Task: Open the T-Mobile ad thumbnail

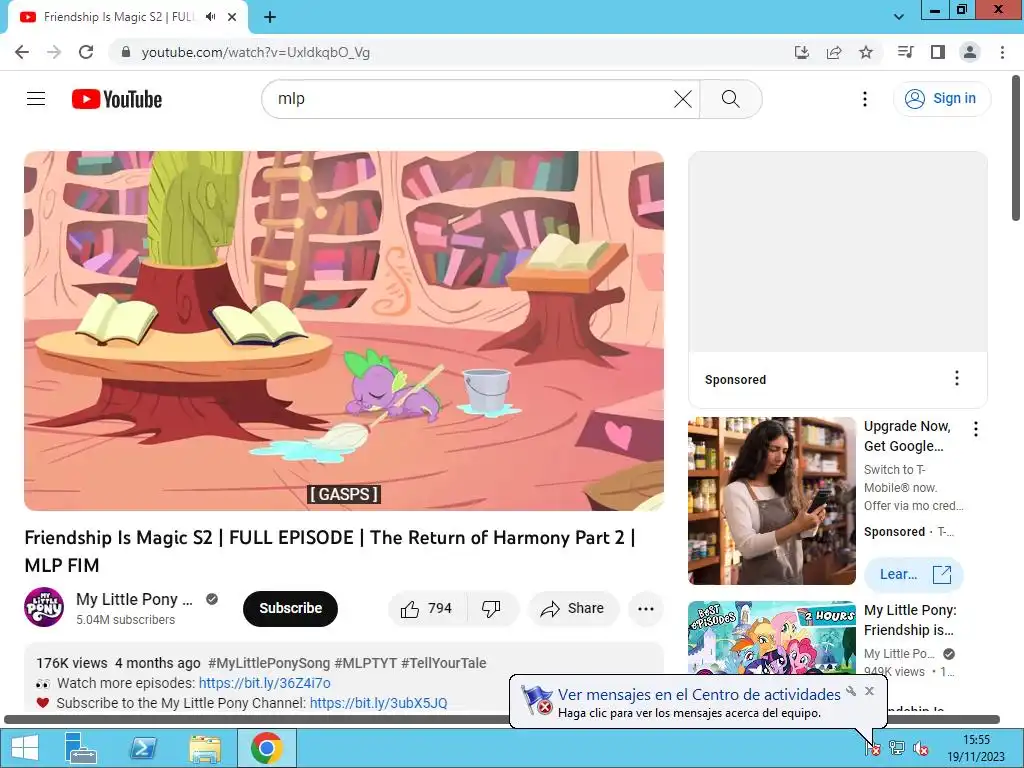Action: coord(772,501)
